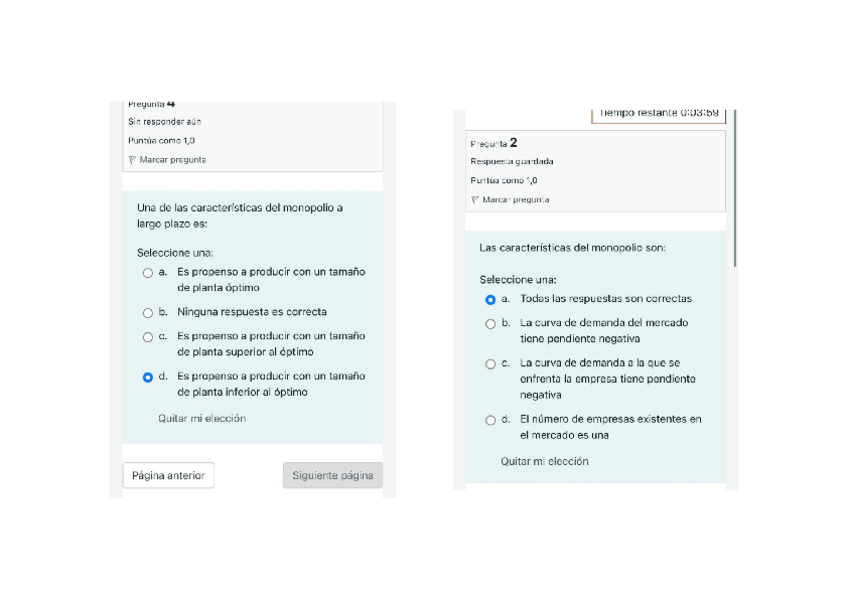Image resolution: width=848 pixels, height=599 pixels.
Task: Select 'Todas las respuestas son correctas' radio
Action: (x=490, y=299)
